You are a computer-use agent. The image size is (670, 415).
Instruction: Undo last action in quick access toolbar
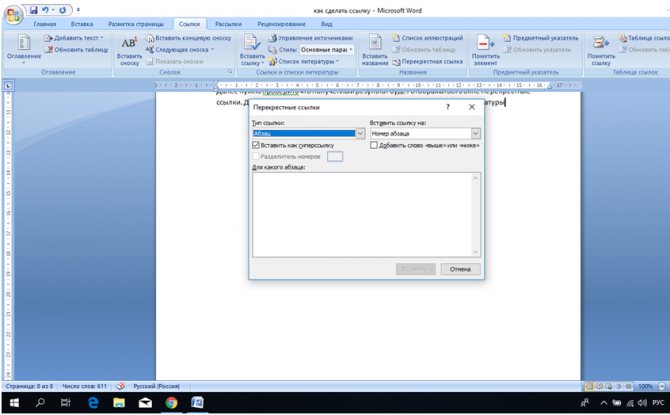point(45,10)
